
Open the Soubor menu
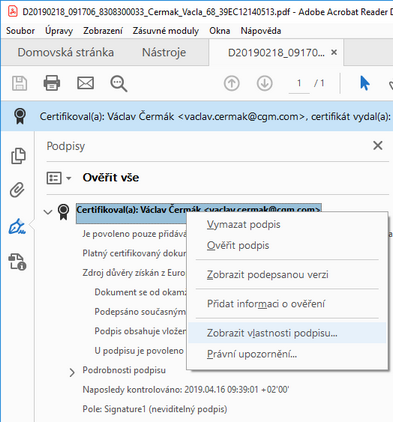pos(20,31)
